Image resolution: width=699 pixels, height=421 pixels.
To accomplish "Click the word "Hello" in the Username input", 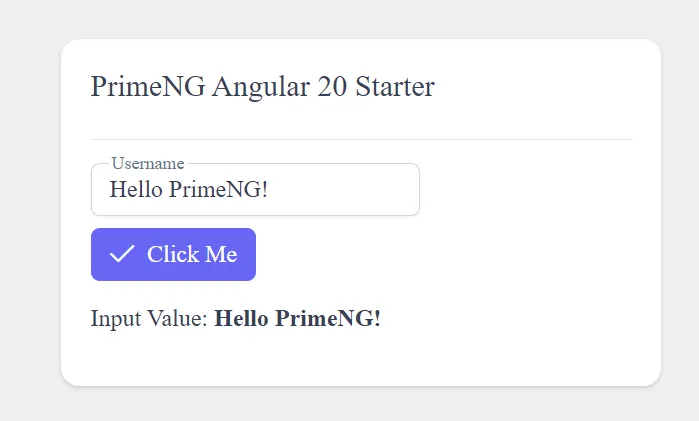I will [x=136, y=189].
